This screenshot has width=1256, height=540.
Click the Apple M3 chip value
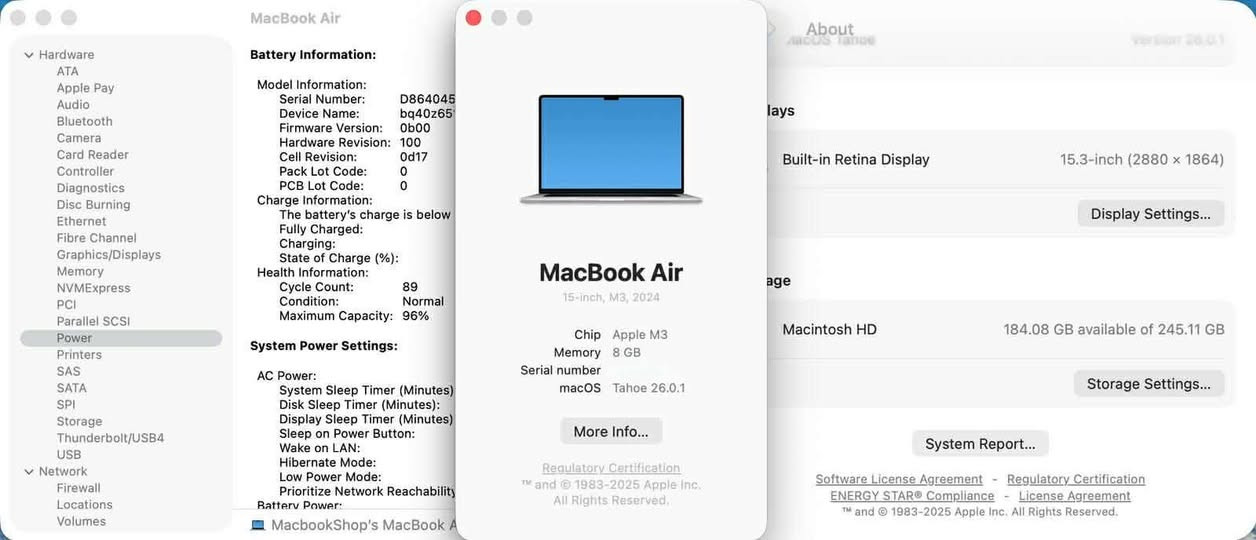(x=640, y=335)
